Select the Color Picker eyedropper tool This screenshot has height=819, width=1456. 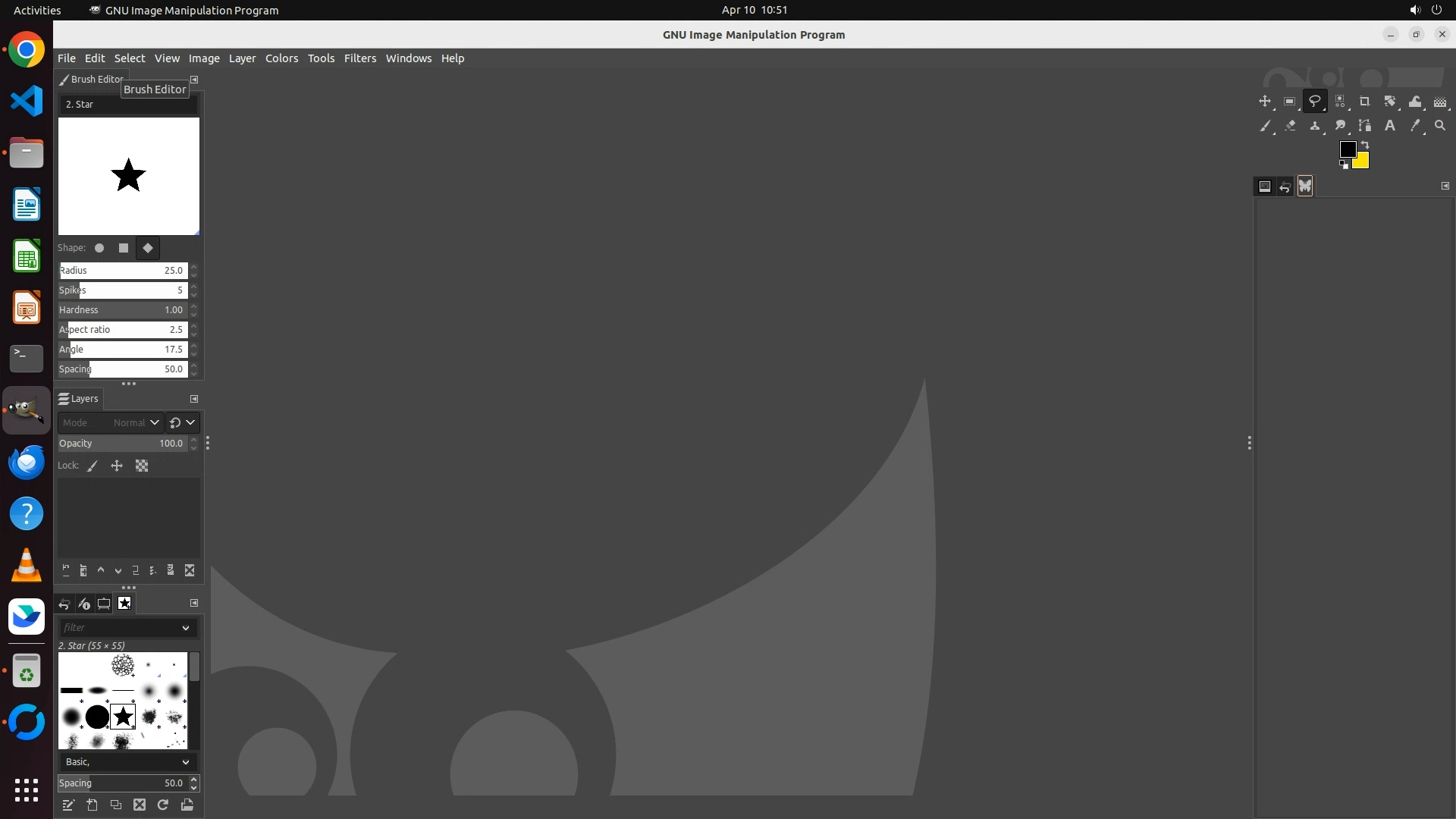click(1414, 126)
